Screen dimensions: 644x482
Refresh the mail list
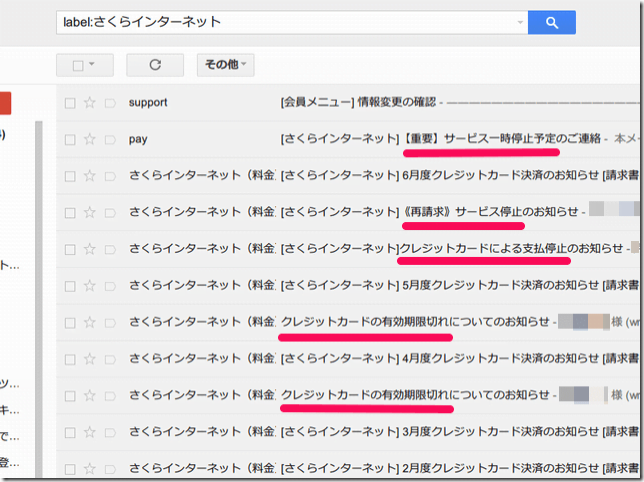(155, 65)
